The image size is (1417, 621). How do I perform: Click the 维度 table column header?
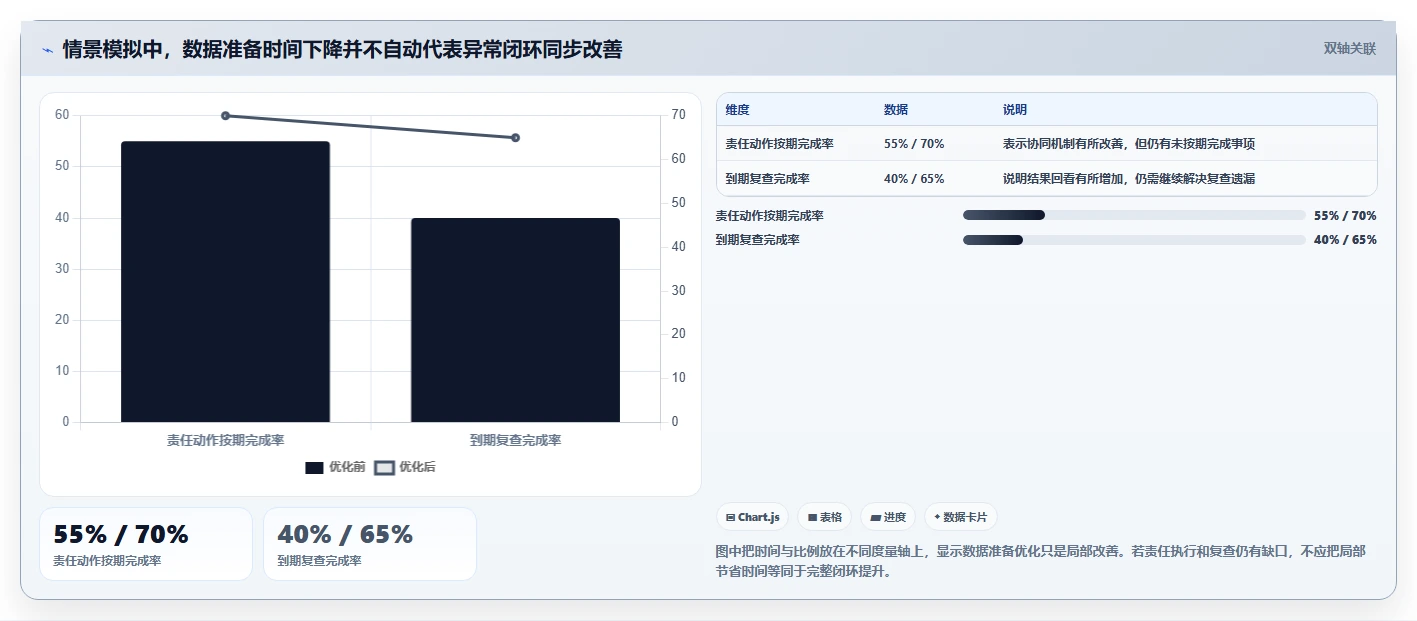click(738, 110)
